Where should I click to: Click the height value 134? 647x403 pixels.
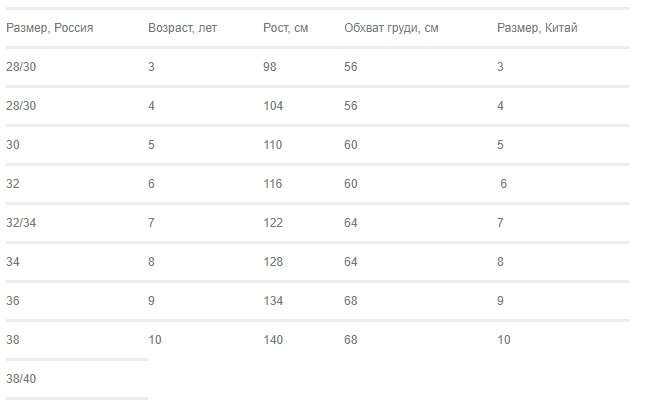273,301
